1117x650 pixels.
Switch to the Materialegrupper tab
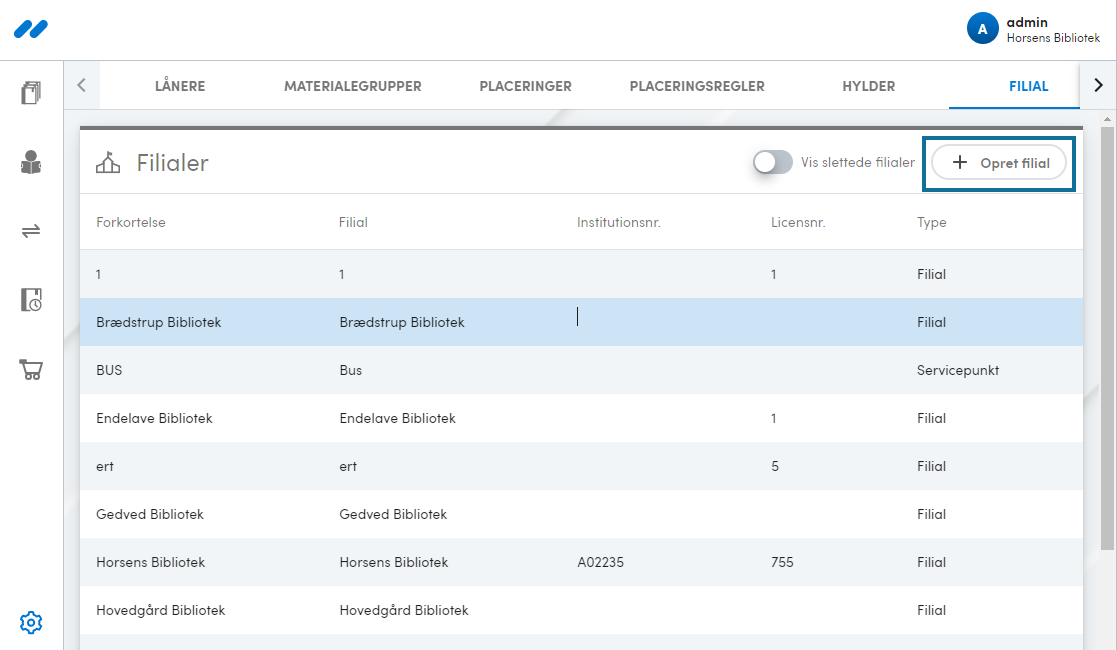tap(352, 86)
